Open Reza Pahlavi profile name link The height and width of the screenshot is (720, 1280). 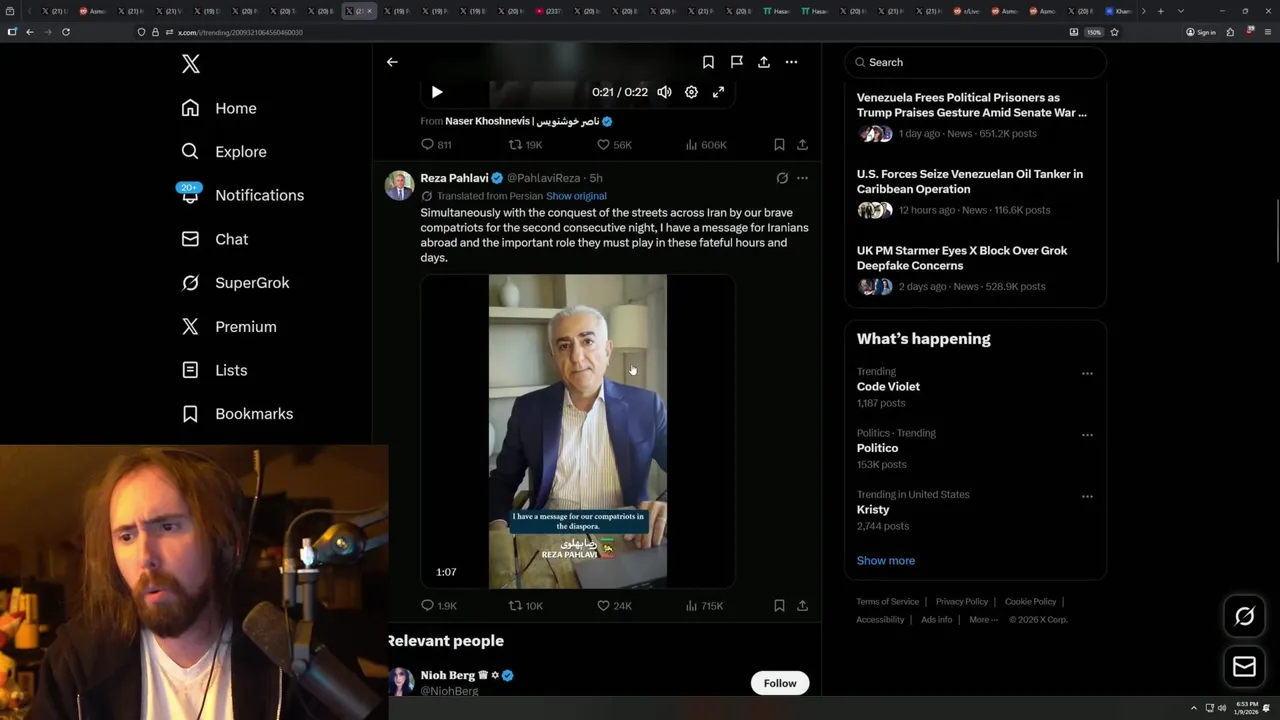454,178
